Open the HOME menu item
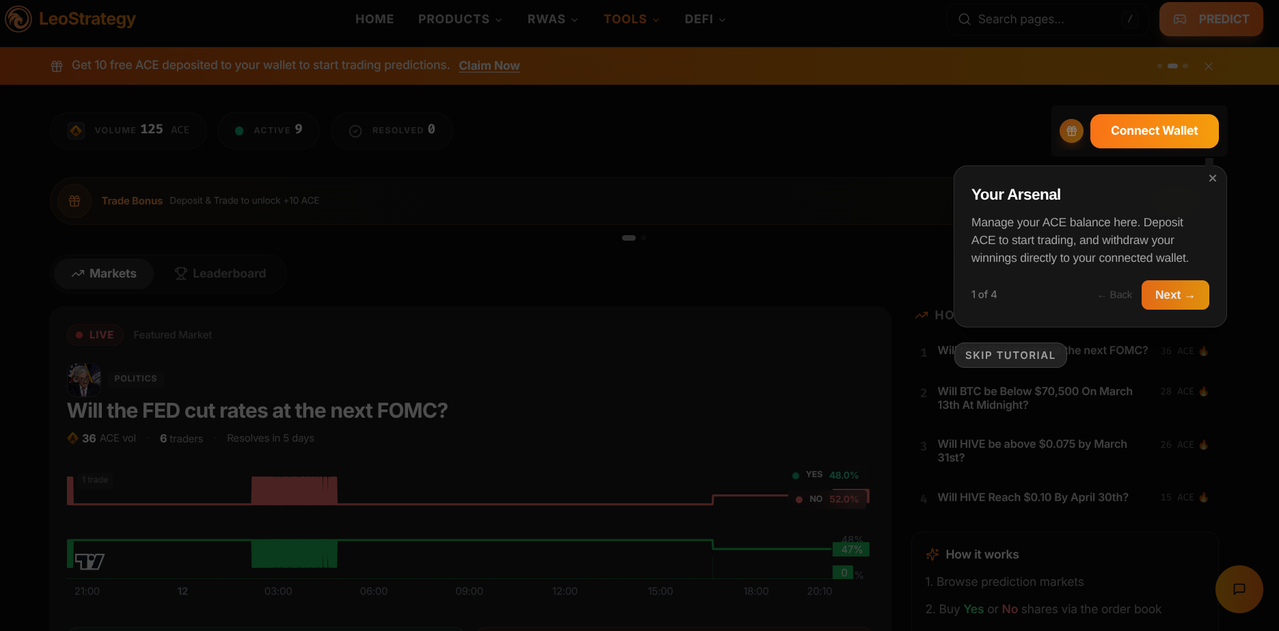The height and width of the screenshot is (631, 1279). (375, 19)
